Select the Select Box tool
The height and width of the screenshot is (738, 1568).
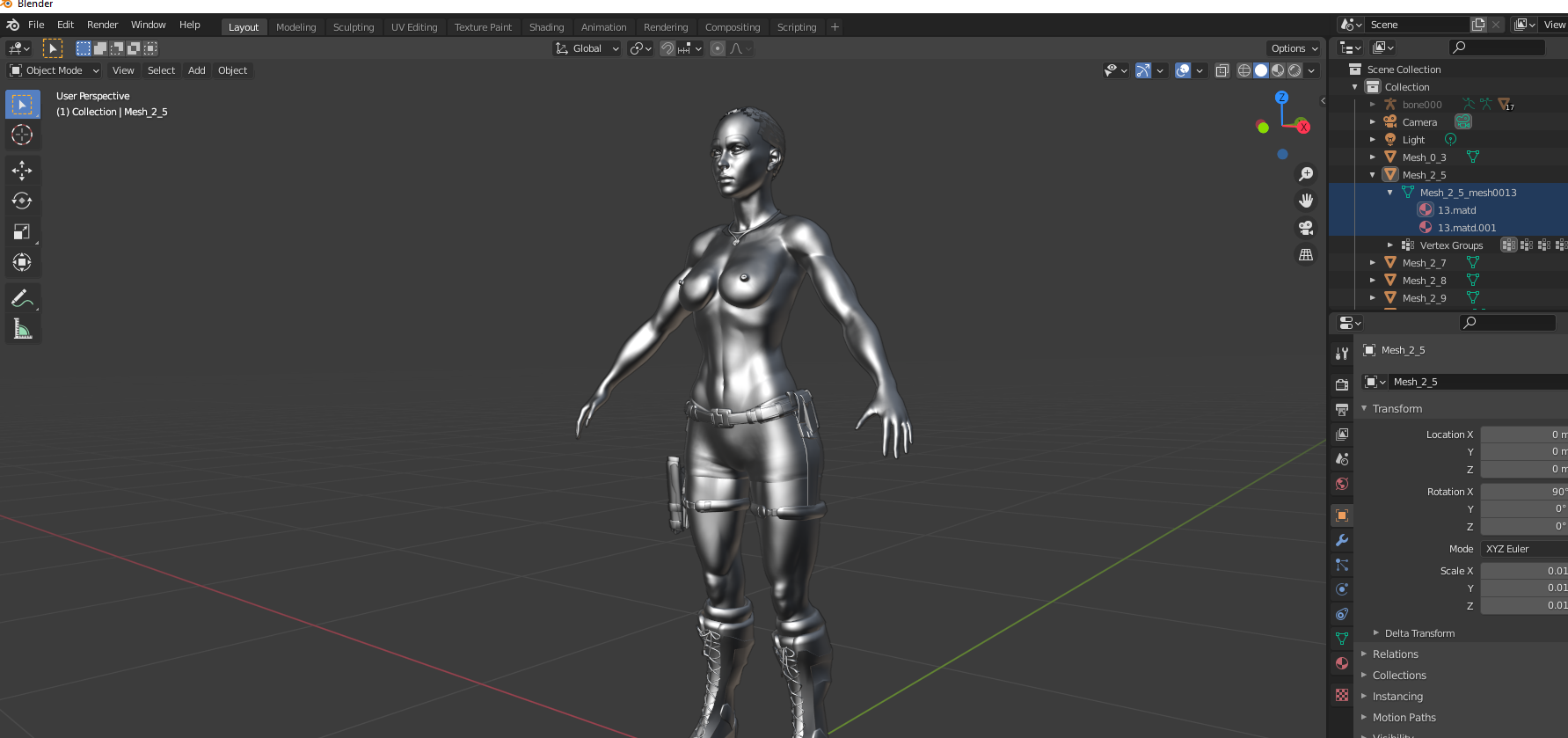point(22,105)
